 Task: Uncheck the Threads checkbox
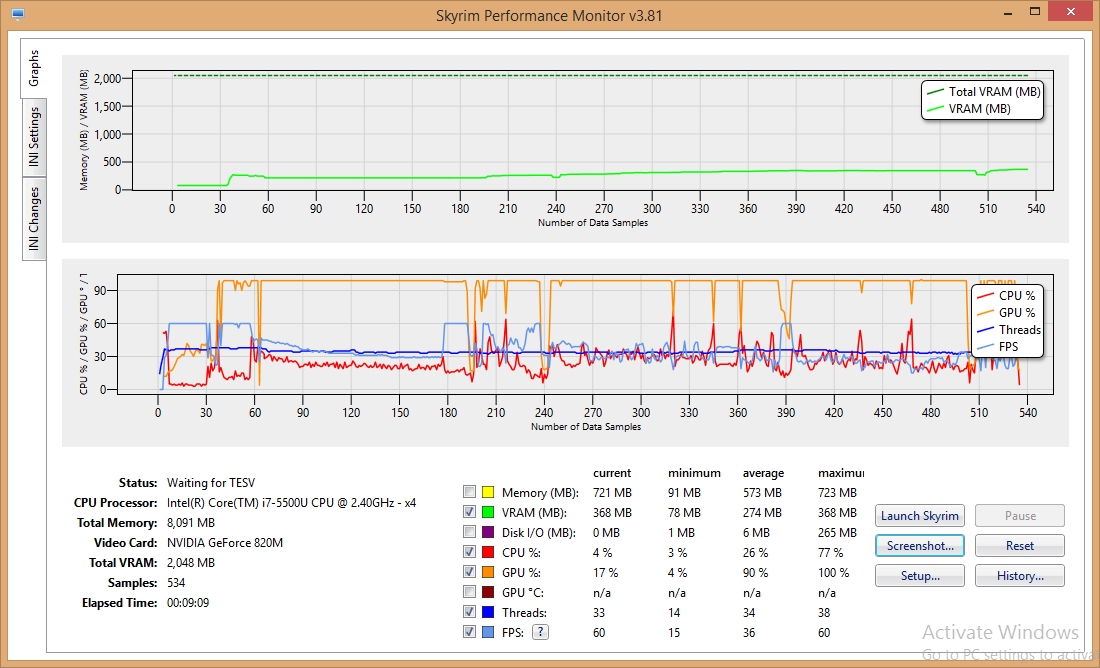(x=468, y=612)
